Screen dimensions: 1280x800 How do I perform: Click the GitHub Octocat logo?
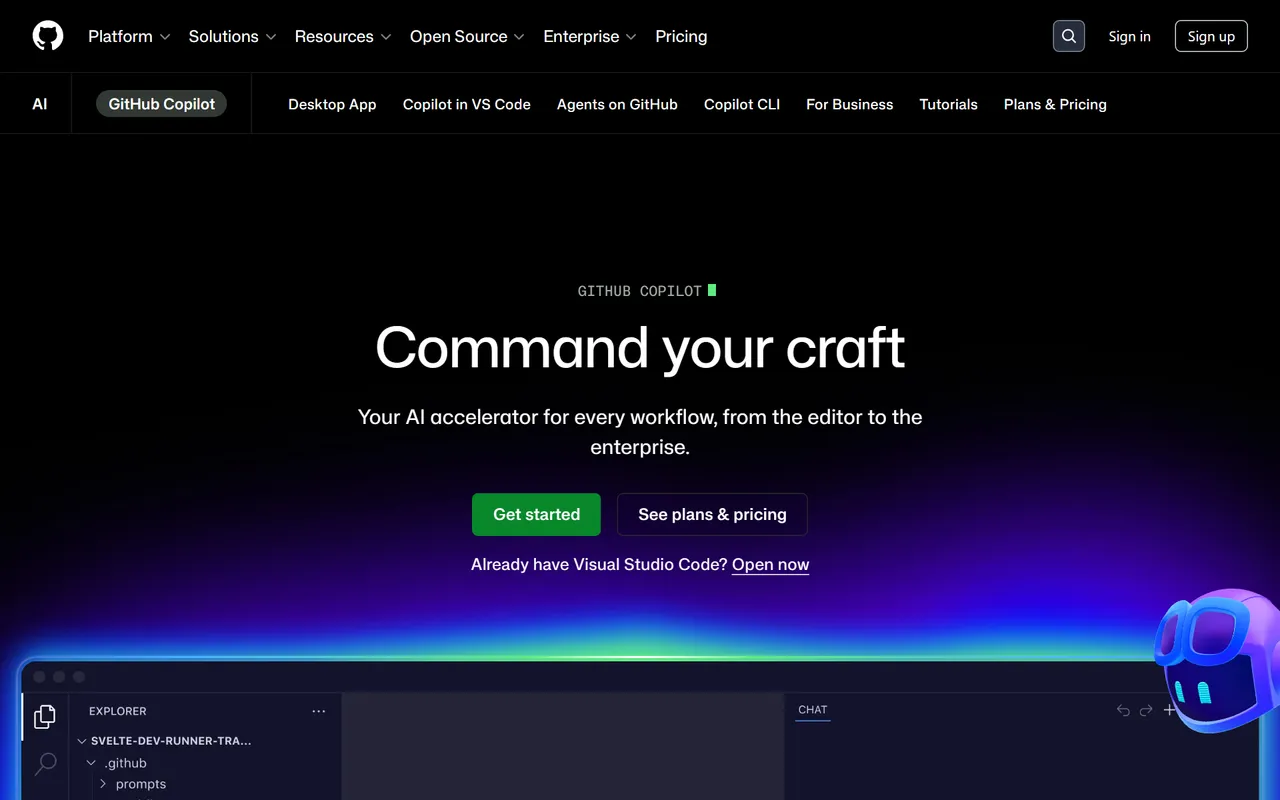click(48, 36)
